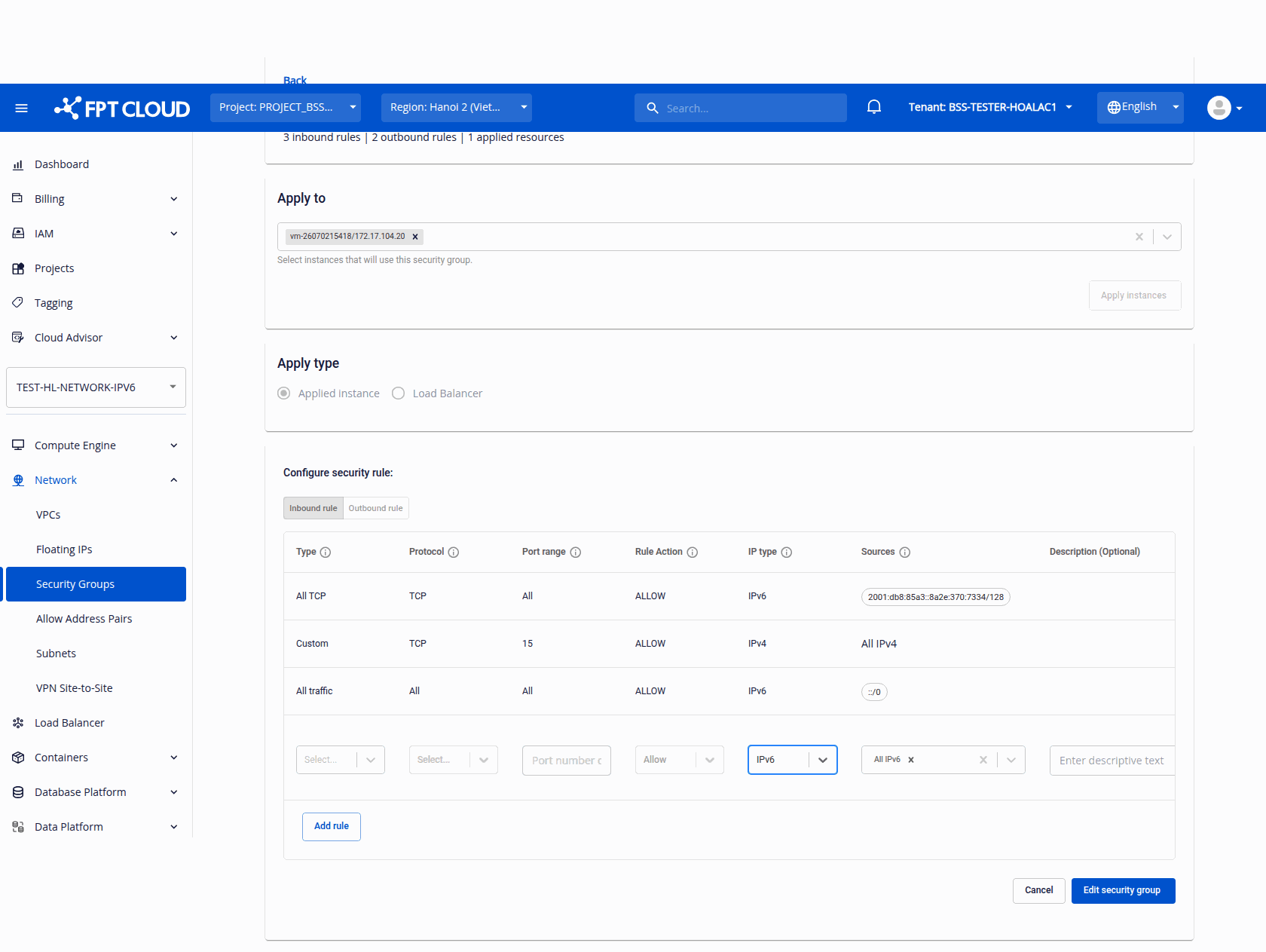Select the Inbound rule tab
The height and width of the screenshot is (952, 1266).
point(313,508)
